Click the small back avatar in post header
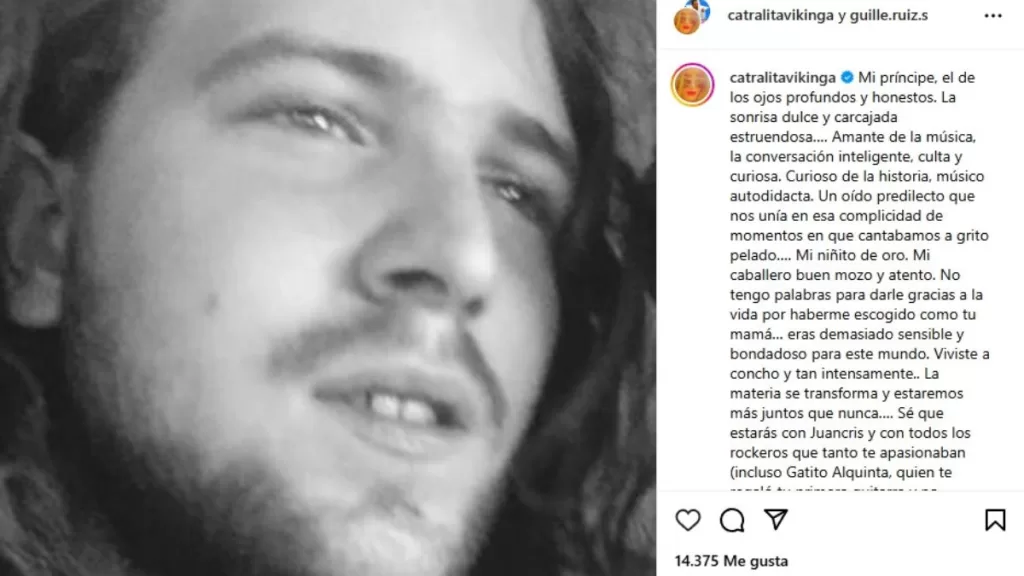The image size is (1024, 576). point(700,8)
